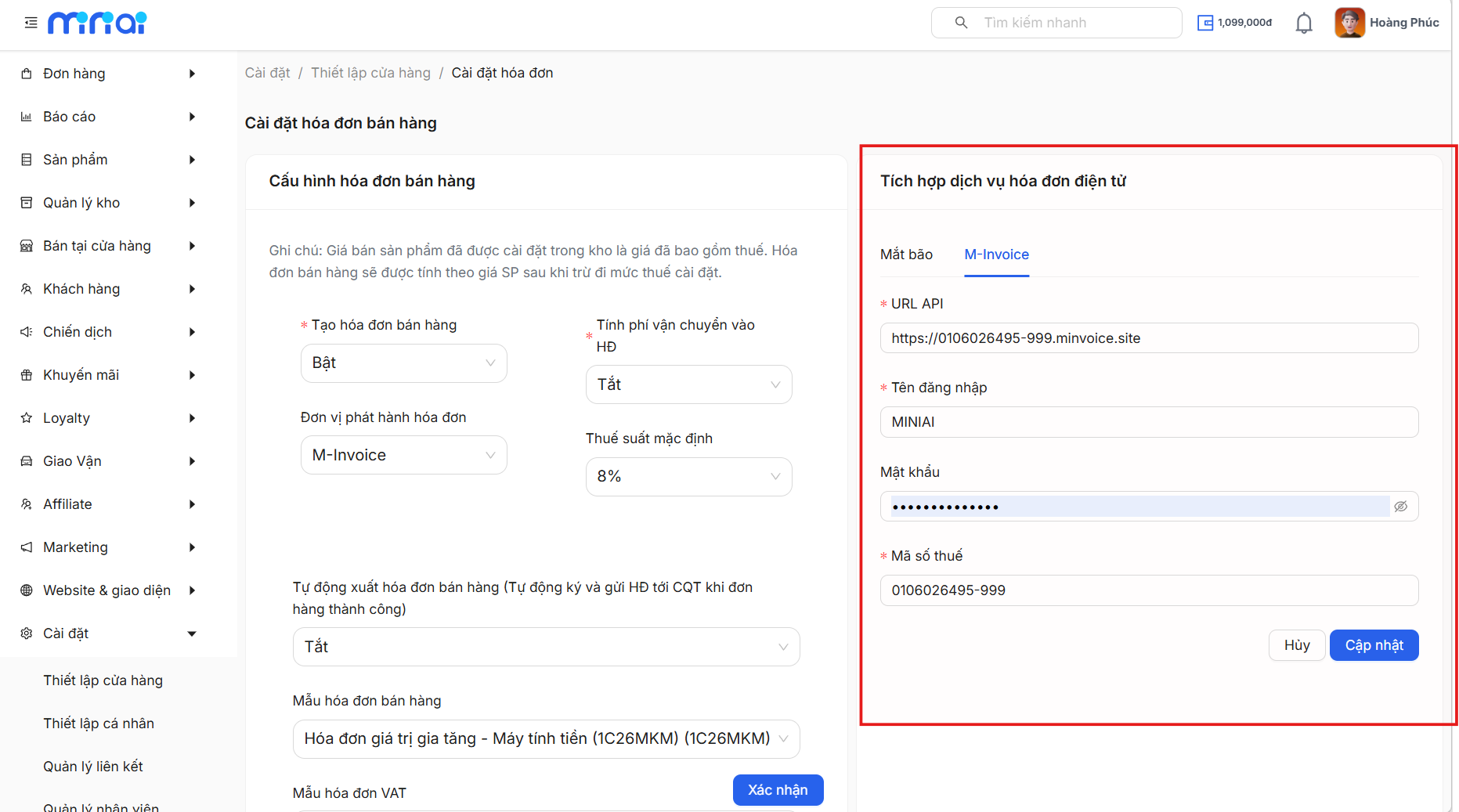The height and width of the screenshot is (812, 1459).
Task: Expand the Khách hàng menu arrow
Action: click(192, 289)
